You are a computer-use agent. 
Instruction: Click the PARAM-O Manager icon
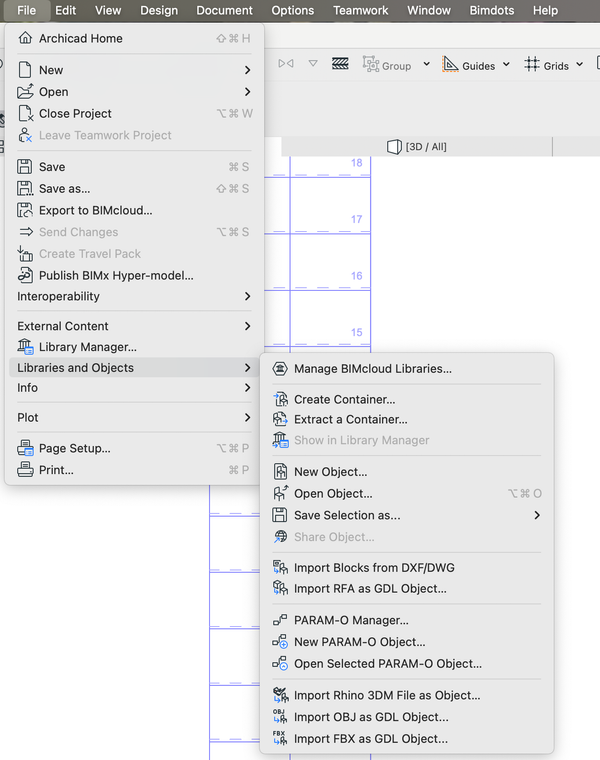click(x=280, y=620)
